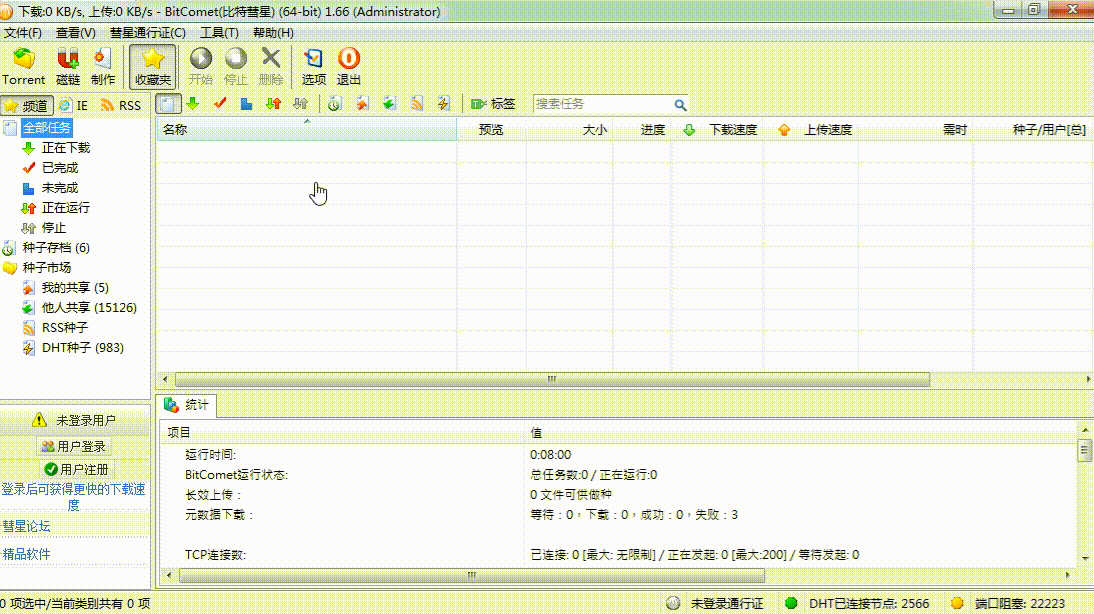
Task: Filter by stopped tasks gray arrows icon
Action: click(301, 104)
